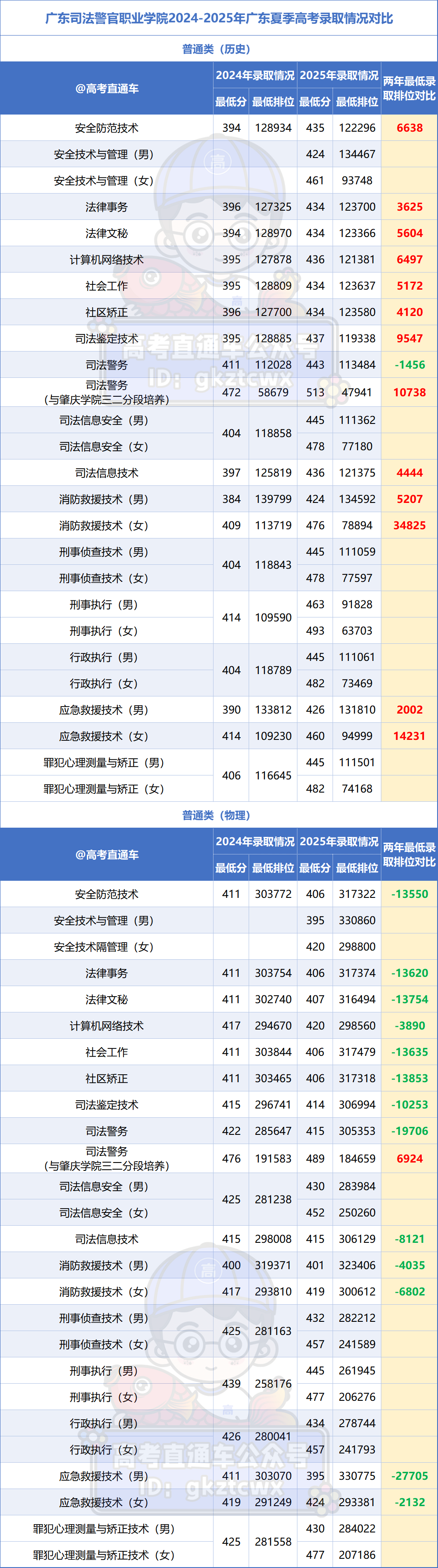Click the merged rank cell 109590
Image resolution: width=438 pixels, height=1568 pixels.
point(273,618)
